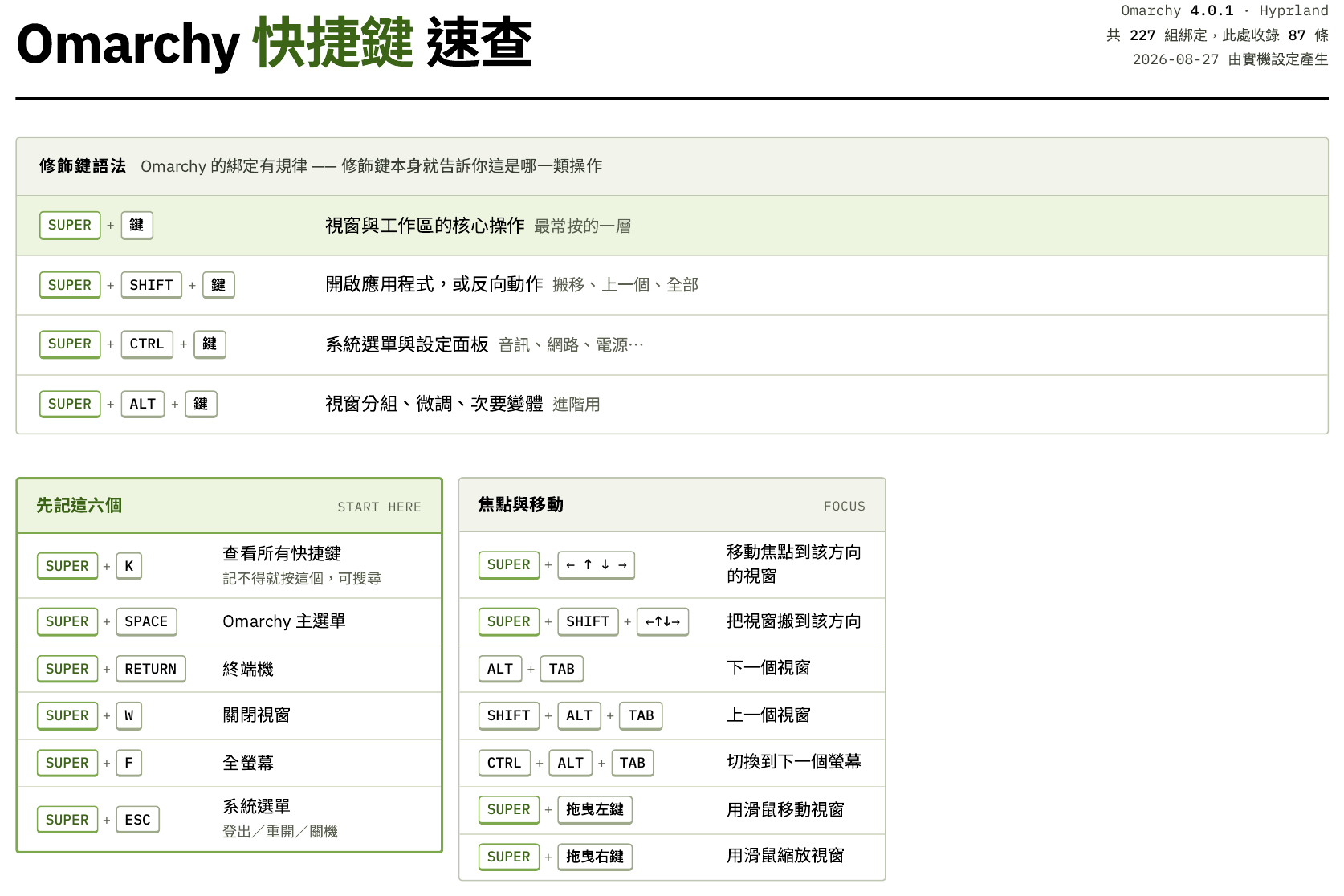Click the RETURN keycap

[x=151, y=669]
